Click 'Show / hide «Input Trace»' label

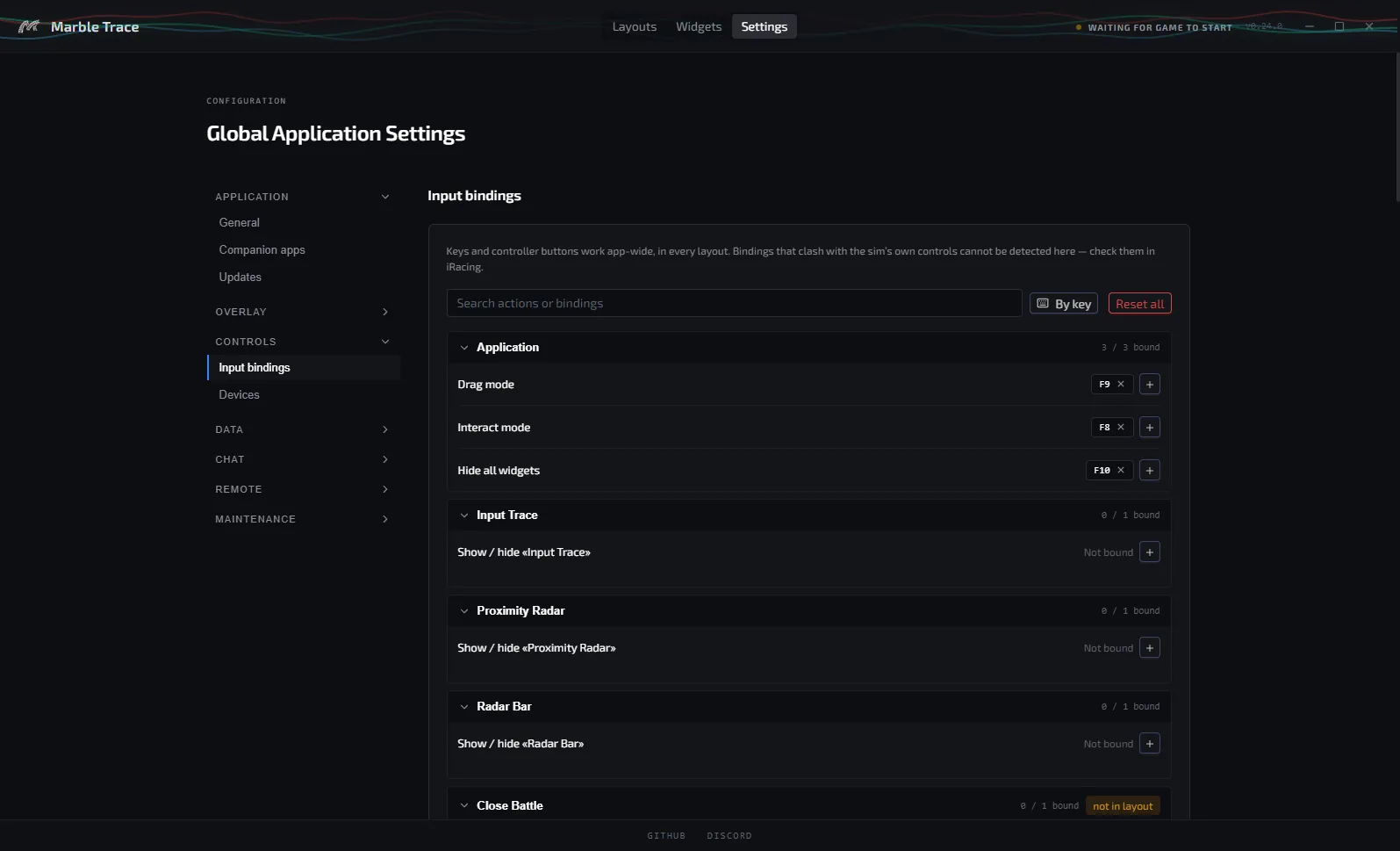point(524,552)
